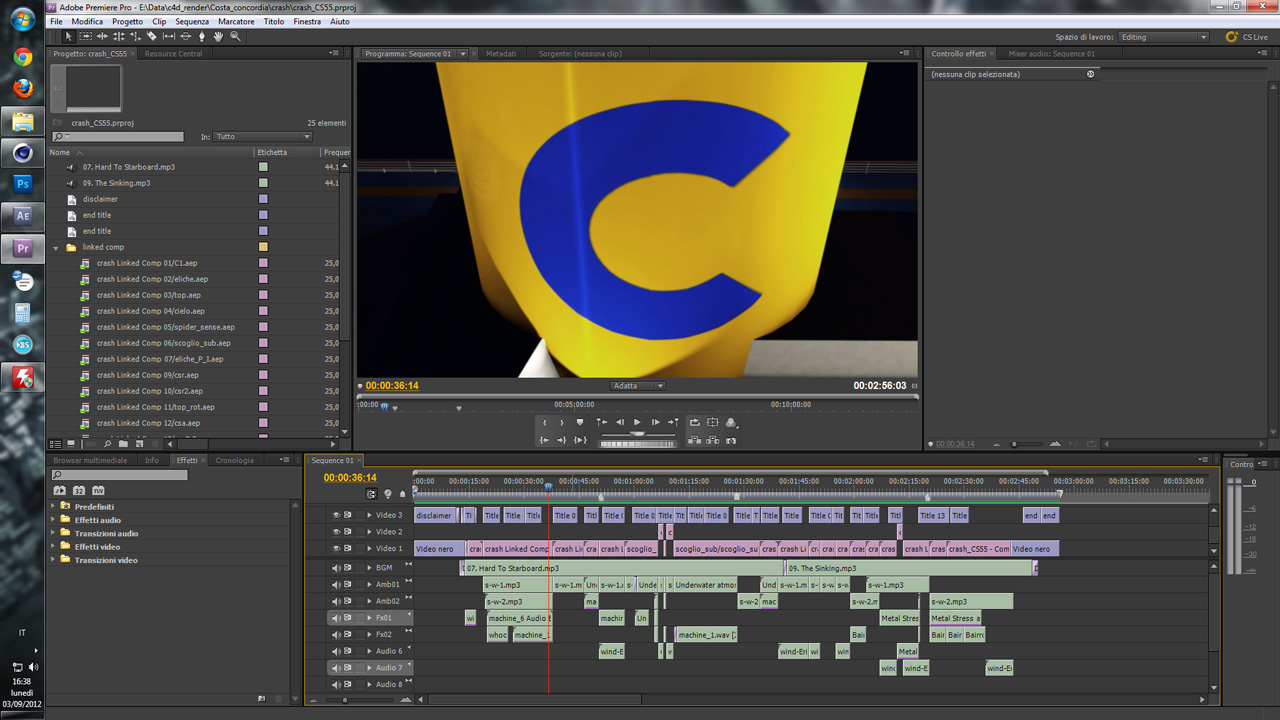
Task: Switch to Mixer audio: Sequence 01 tab
Action: (x=1051, y=54)
